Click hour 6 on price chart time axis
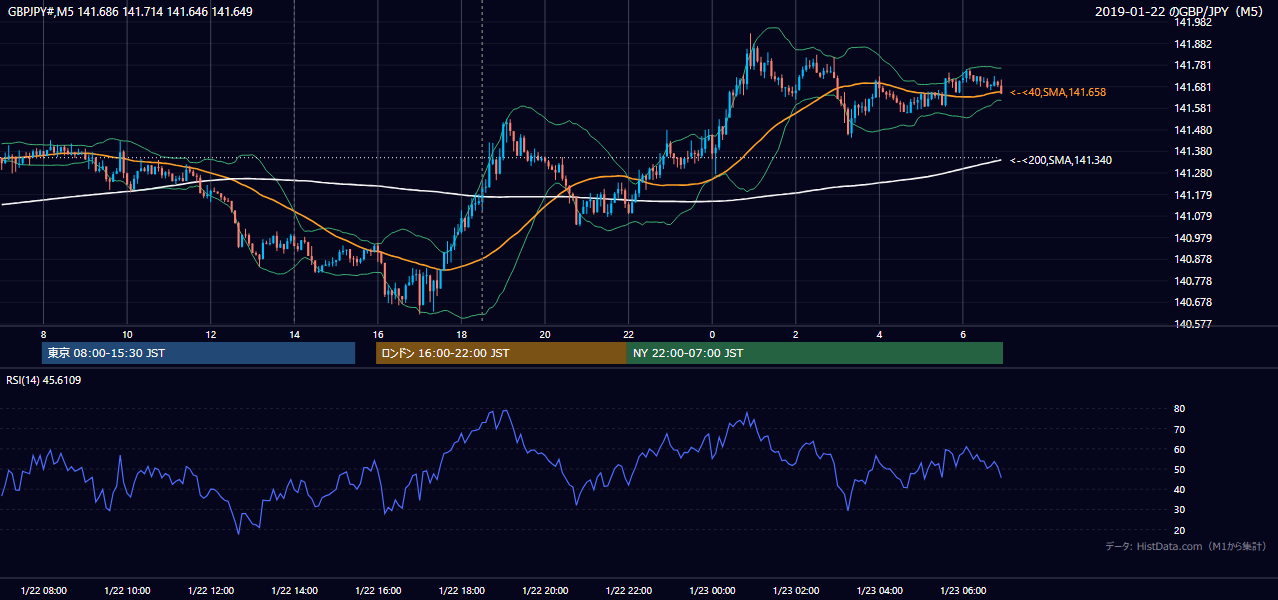This screenshot has height=600, width=1278. click(x=963, y=334)
